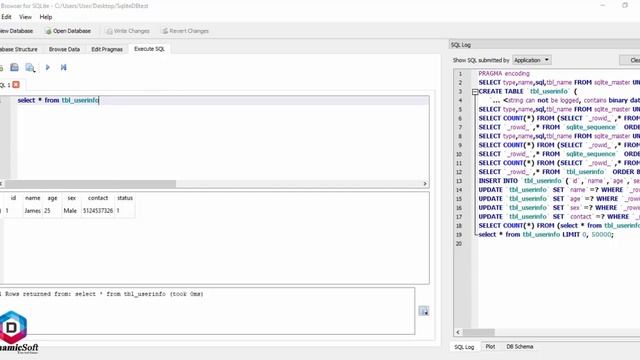Image resolution: width=640 pixels, height=360 pixels.
Task: Click the name column header
Action: (x=33, y=198)
